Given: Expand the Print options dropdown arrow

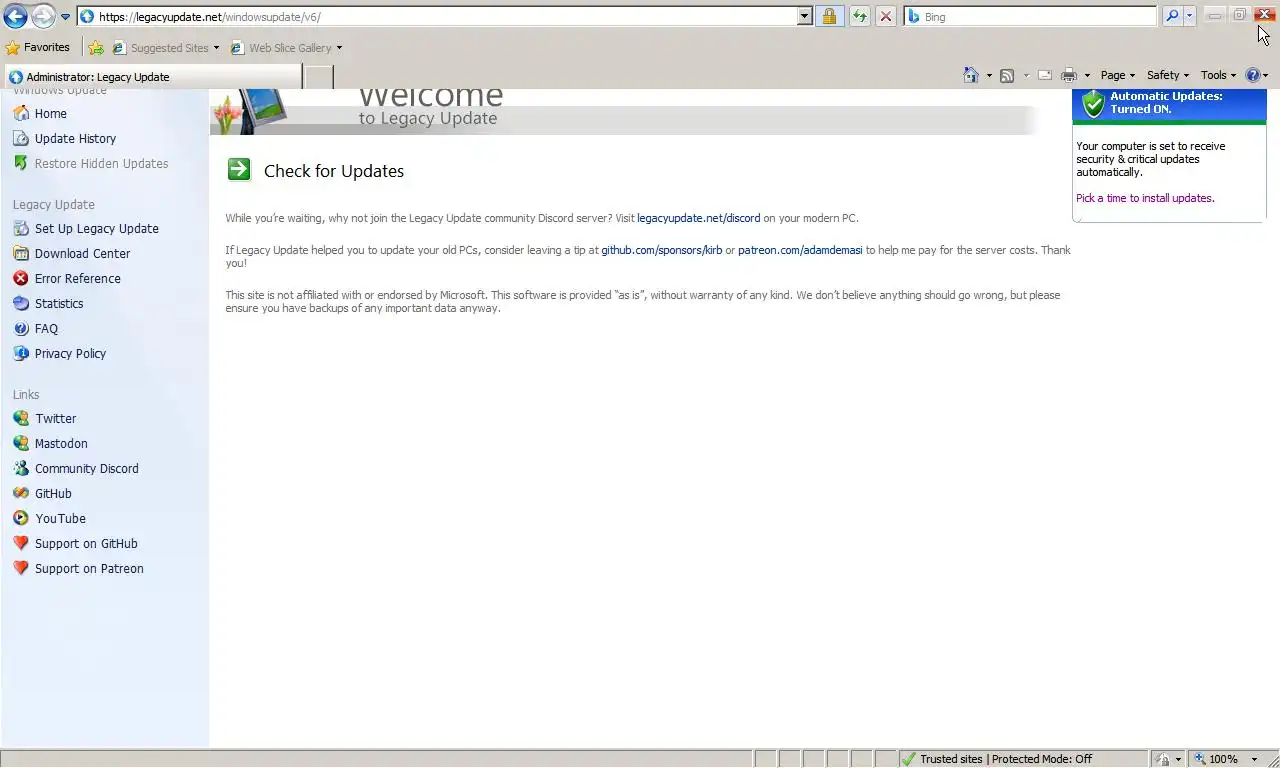Looking at the screenshot, I should tap(1087, 76).
